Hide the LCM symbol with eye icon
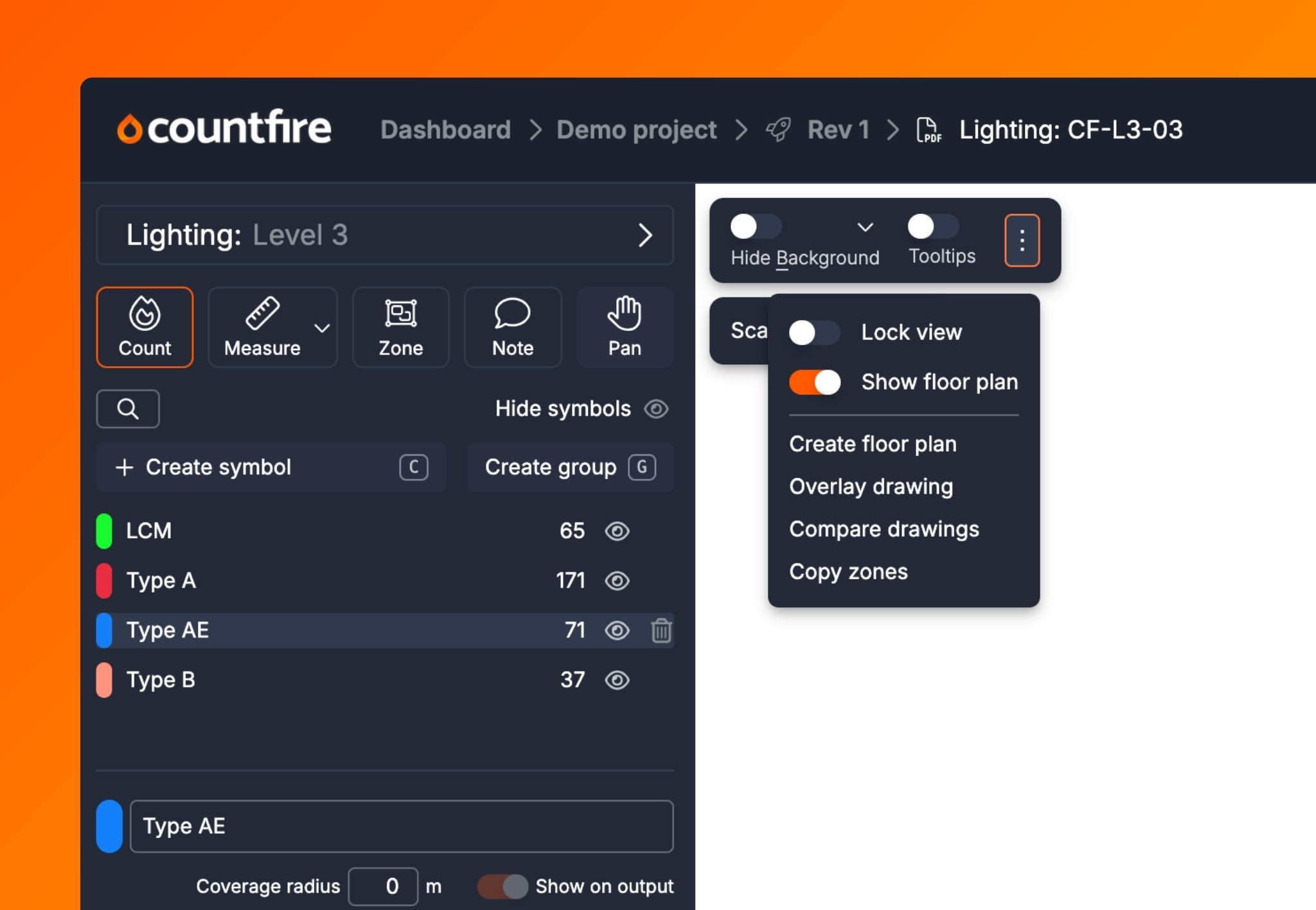1316x910 pixels. point(617,531)
